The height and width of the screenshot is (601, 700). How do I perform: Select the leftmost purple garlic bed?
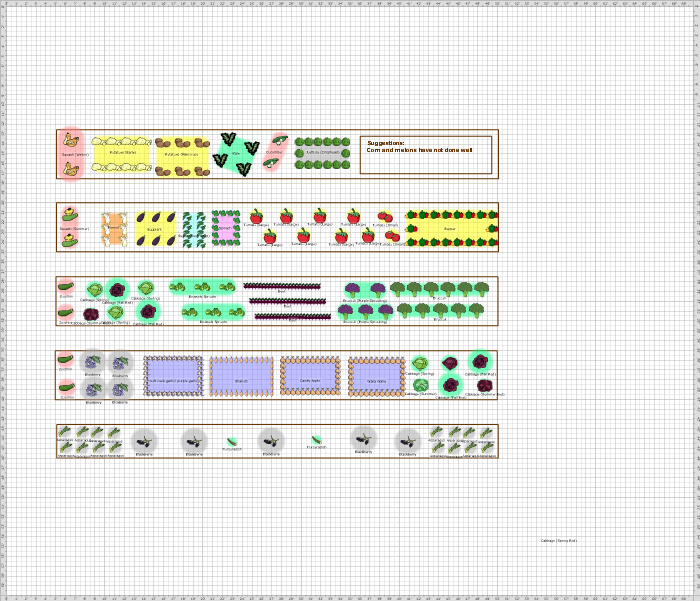tap(173, 375)
